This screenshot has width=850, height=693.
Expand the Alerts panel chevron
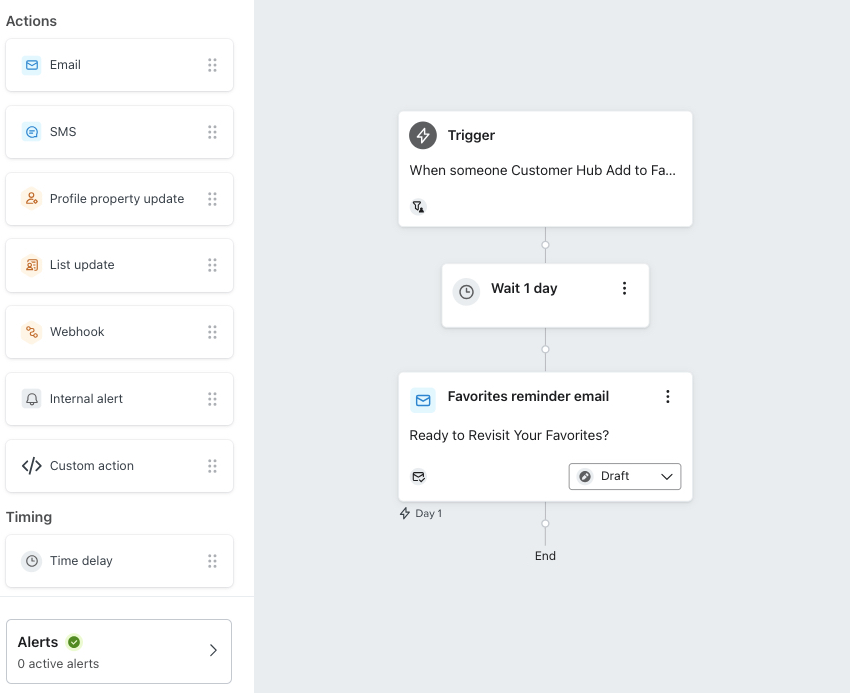coord(213,651)
